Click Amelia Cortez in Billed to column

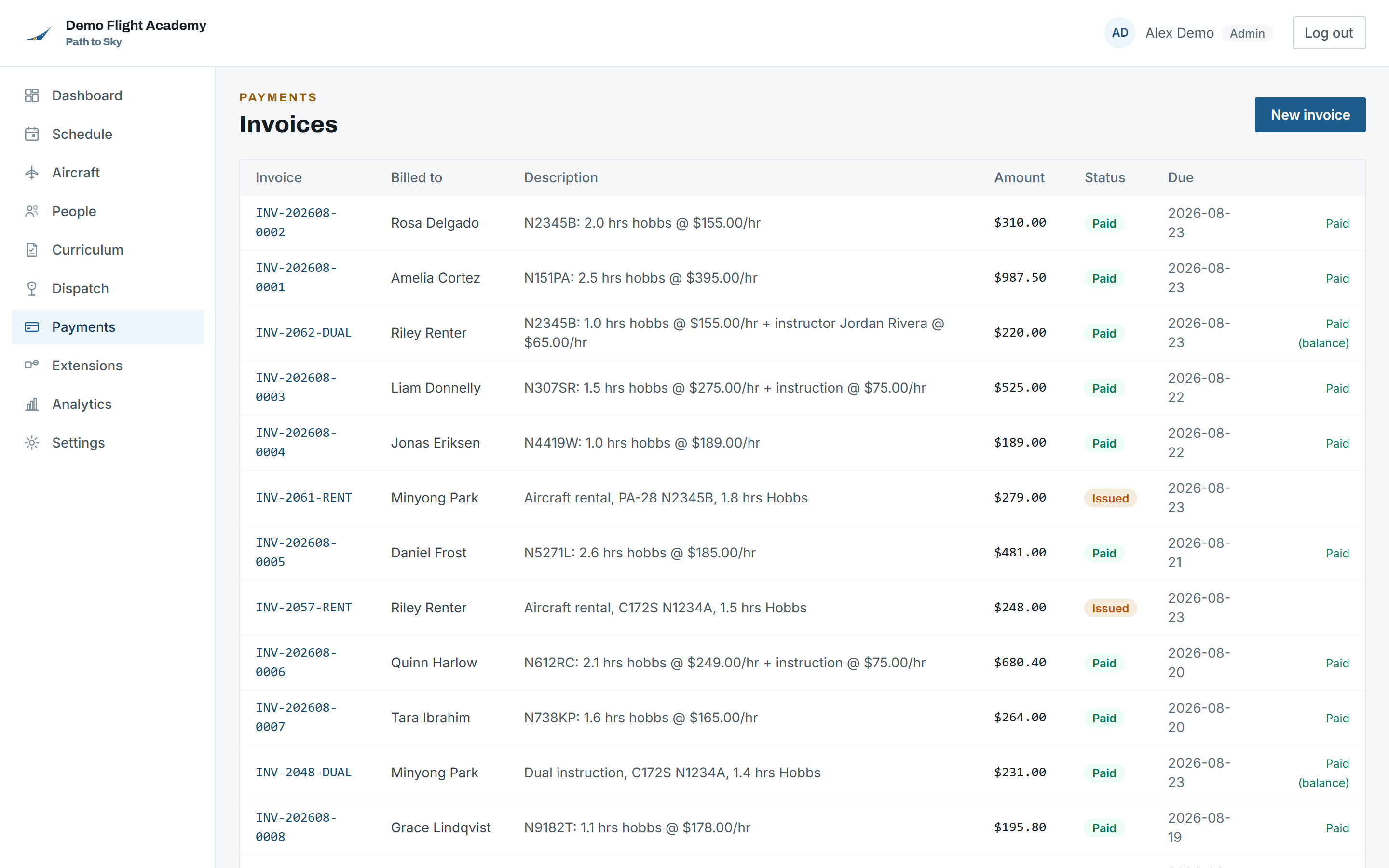[x=435, y=278]
